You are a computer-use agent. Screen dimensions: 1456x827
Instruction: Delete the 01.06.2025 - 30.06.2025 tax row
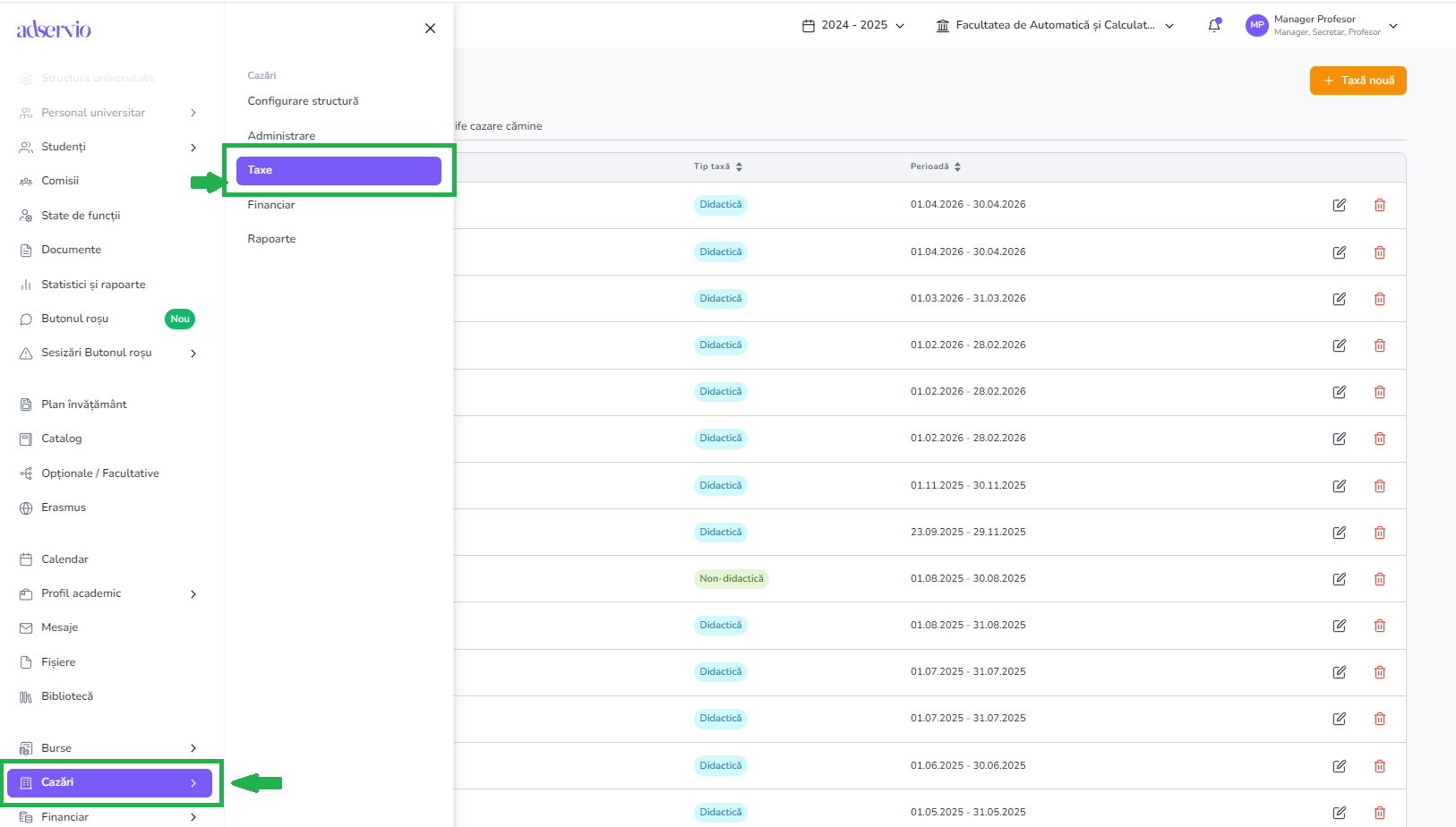(1379, 766)
